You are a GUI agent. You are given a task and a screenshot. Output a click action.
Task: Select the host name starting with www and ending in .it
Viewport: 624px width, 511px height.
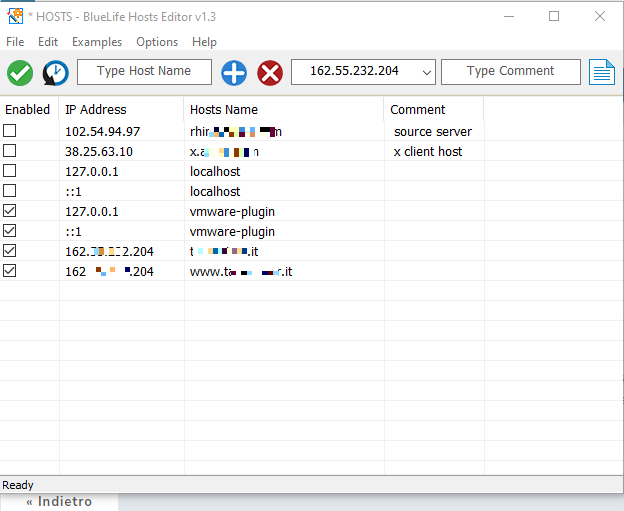point(241,271)
